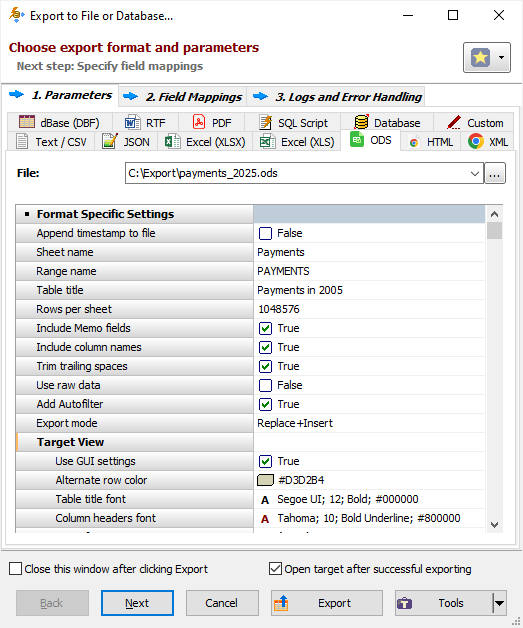Click the browse (...) file button
Viewport: 523px width, 628px height.
(x=495, y=173)
